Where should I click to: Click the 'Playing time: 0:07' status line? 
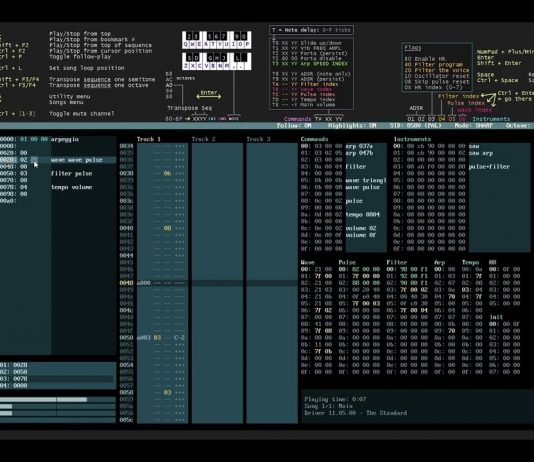pyautogui.click(x=335, y=399)
